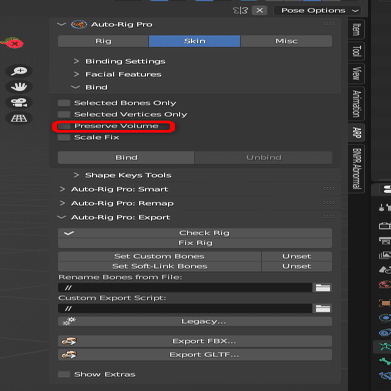Viewport: 391px width, 391px height.
Task: Browse folder for Custom Export Script
Action: click(323, 309)
